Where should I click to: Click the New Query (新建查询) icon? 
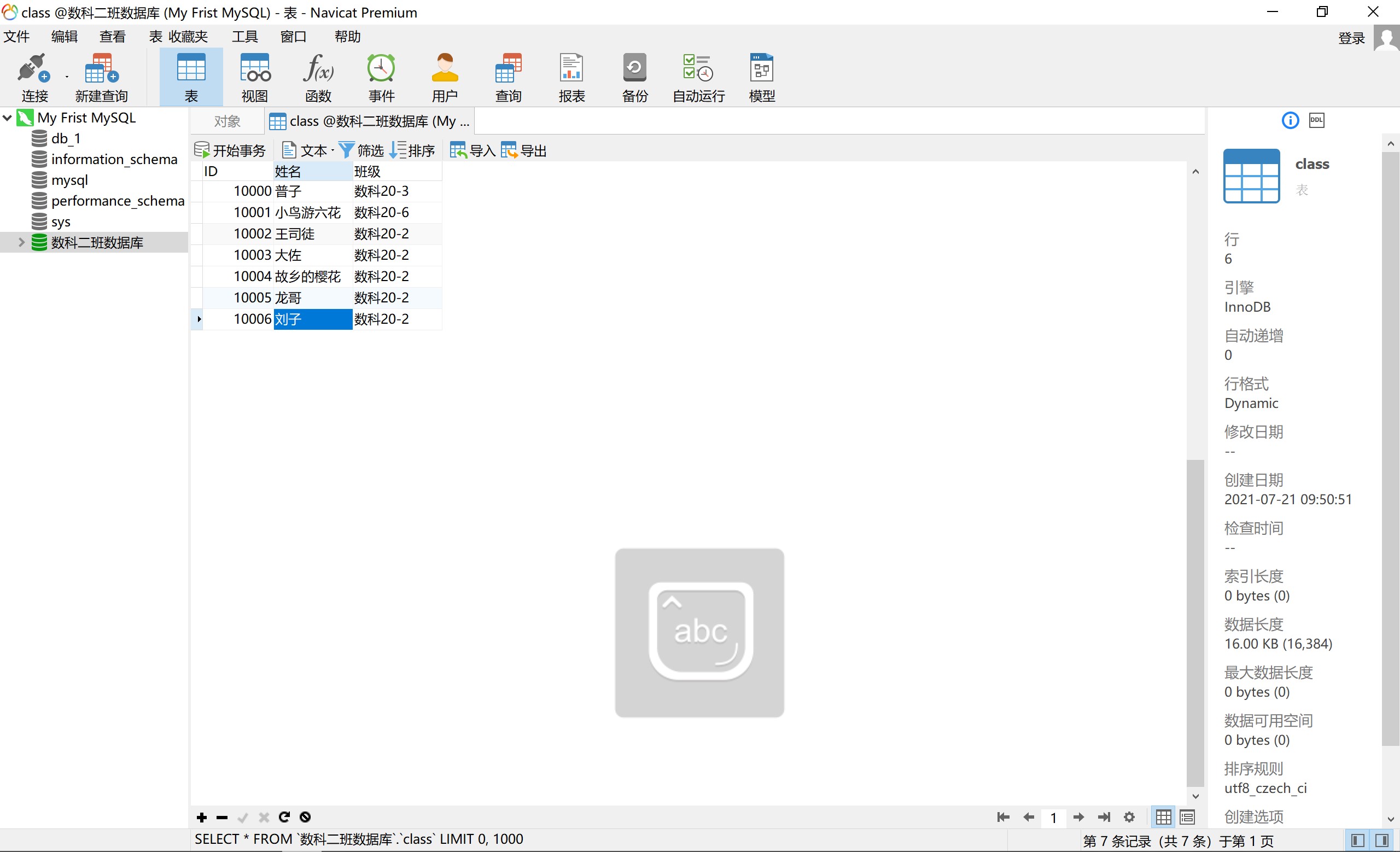(x=102, y=77)
